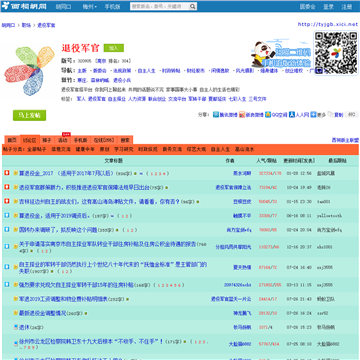
Task: Open post 军退2019工资调整和物业费补贴明细表
Action: (63, 299)
